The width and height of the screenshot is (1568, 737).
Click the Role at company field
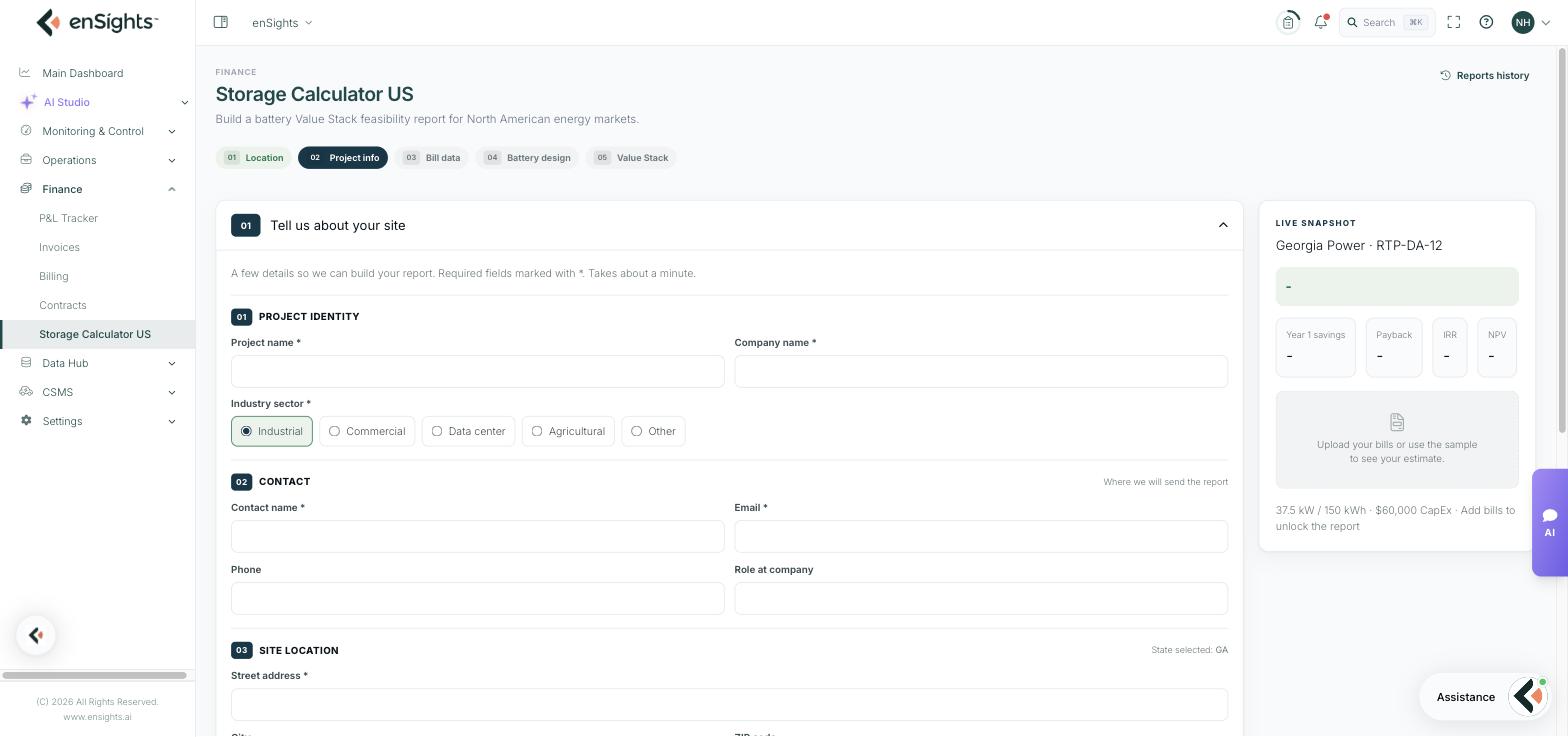pyautogui.click(x=981, y=599)
